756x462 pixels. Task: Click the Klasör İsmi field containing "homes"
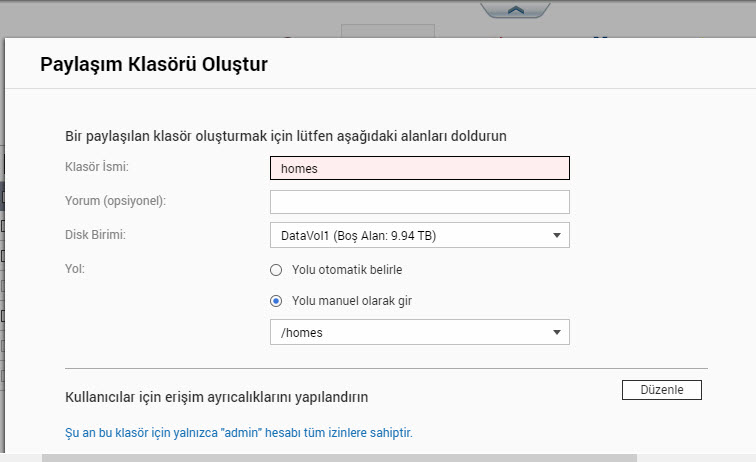pos(419,168)
